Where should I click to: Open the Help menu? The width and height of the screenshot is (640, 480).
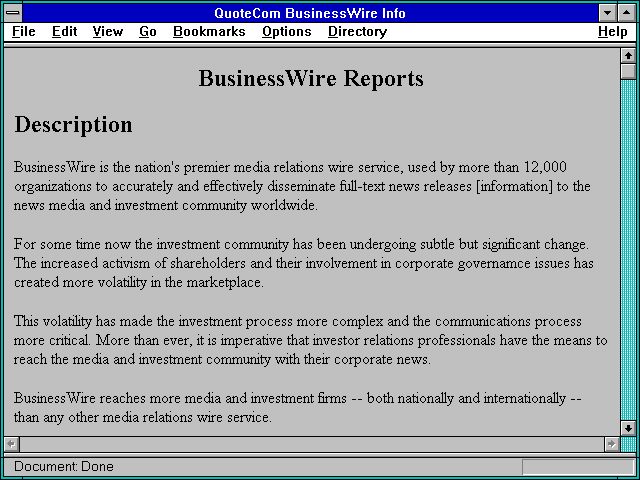[613, 32]
